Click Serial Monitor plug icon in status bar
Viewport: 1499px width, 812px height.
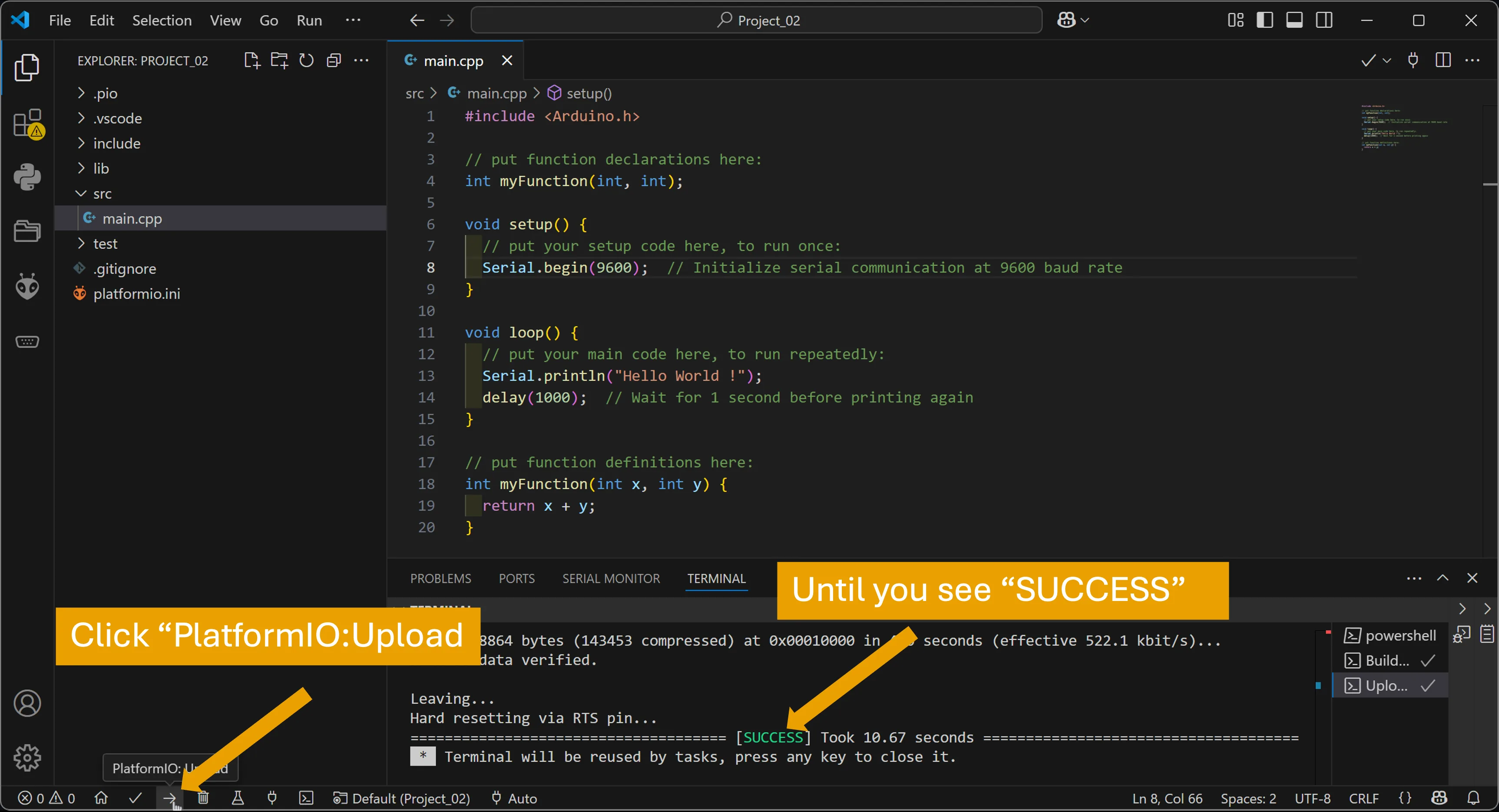point(272,798)
